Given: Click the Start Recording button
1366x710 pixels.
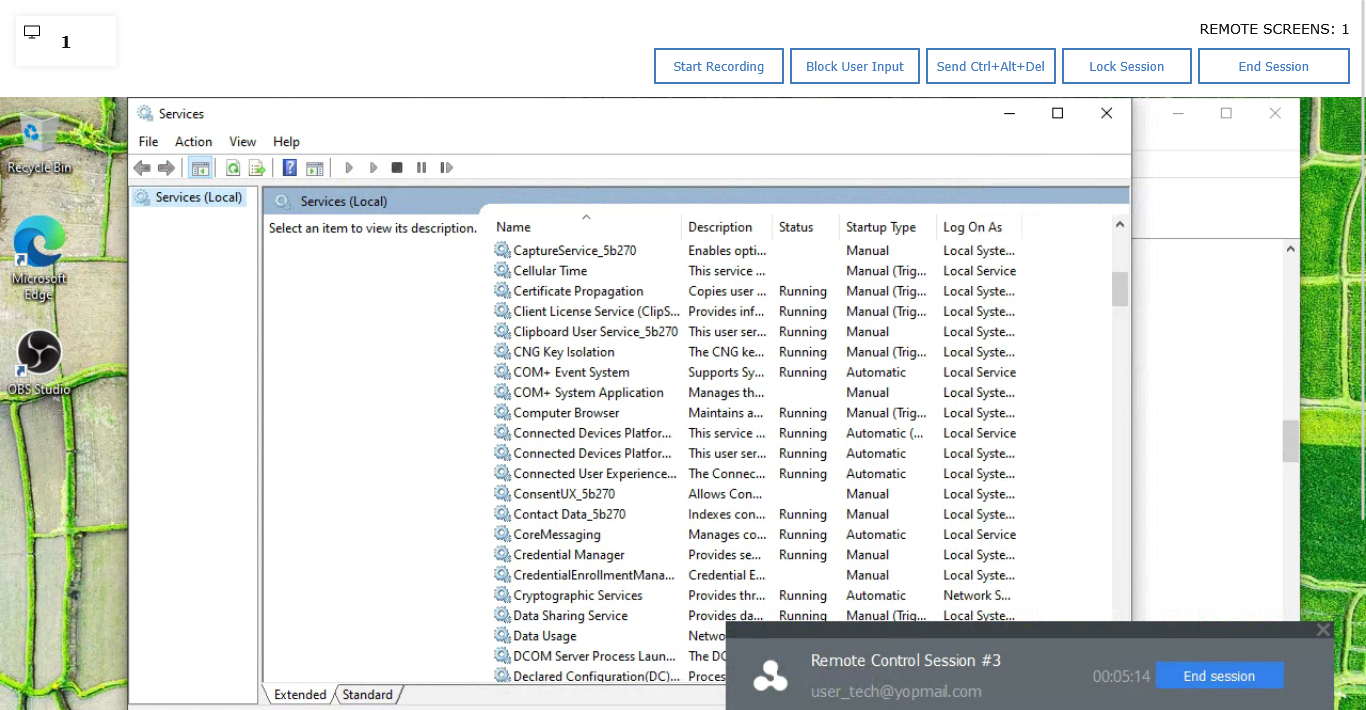Looking at the screenshot, I should click(x=719, y=66).
